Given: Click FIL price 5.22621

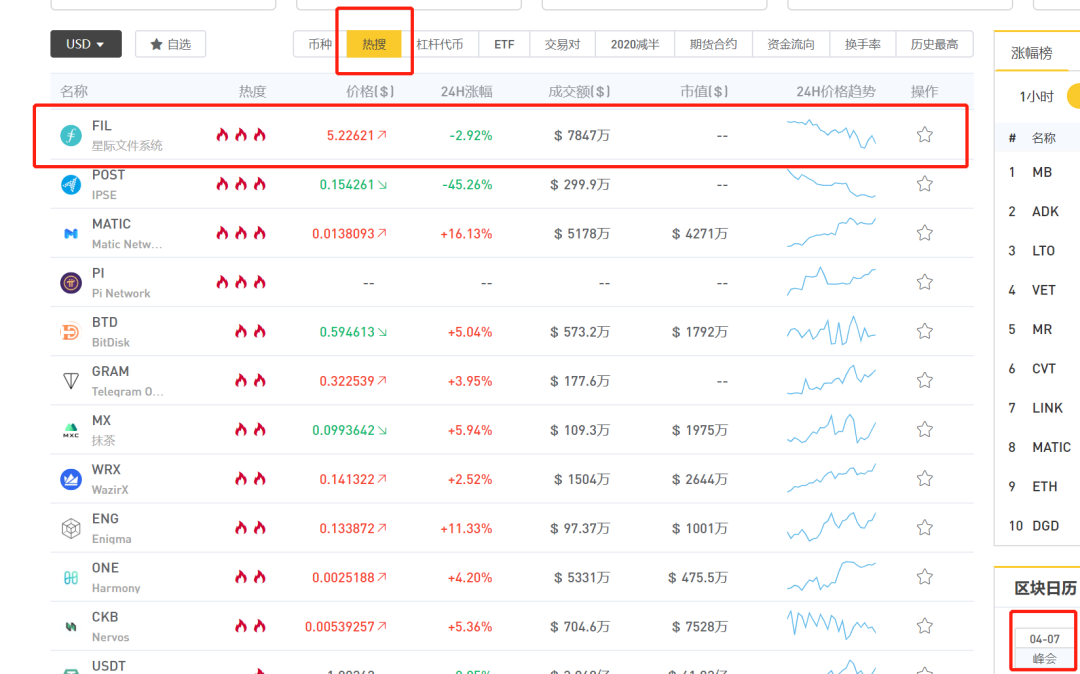Looking at the screenshot, I should (x=350, y=136).
